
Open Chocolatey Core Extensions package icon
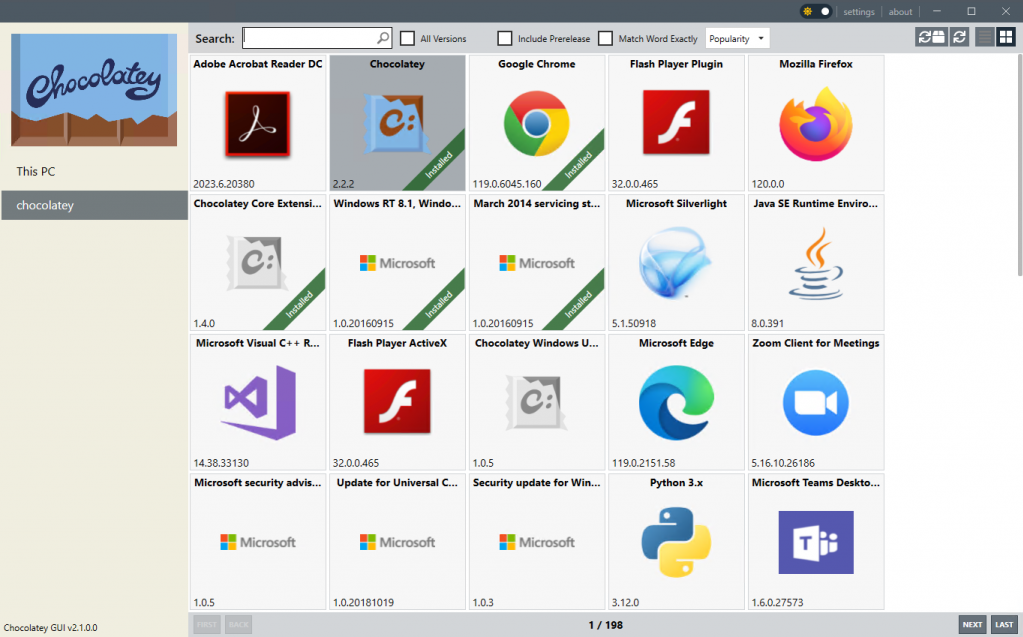pos(257,263)
